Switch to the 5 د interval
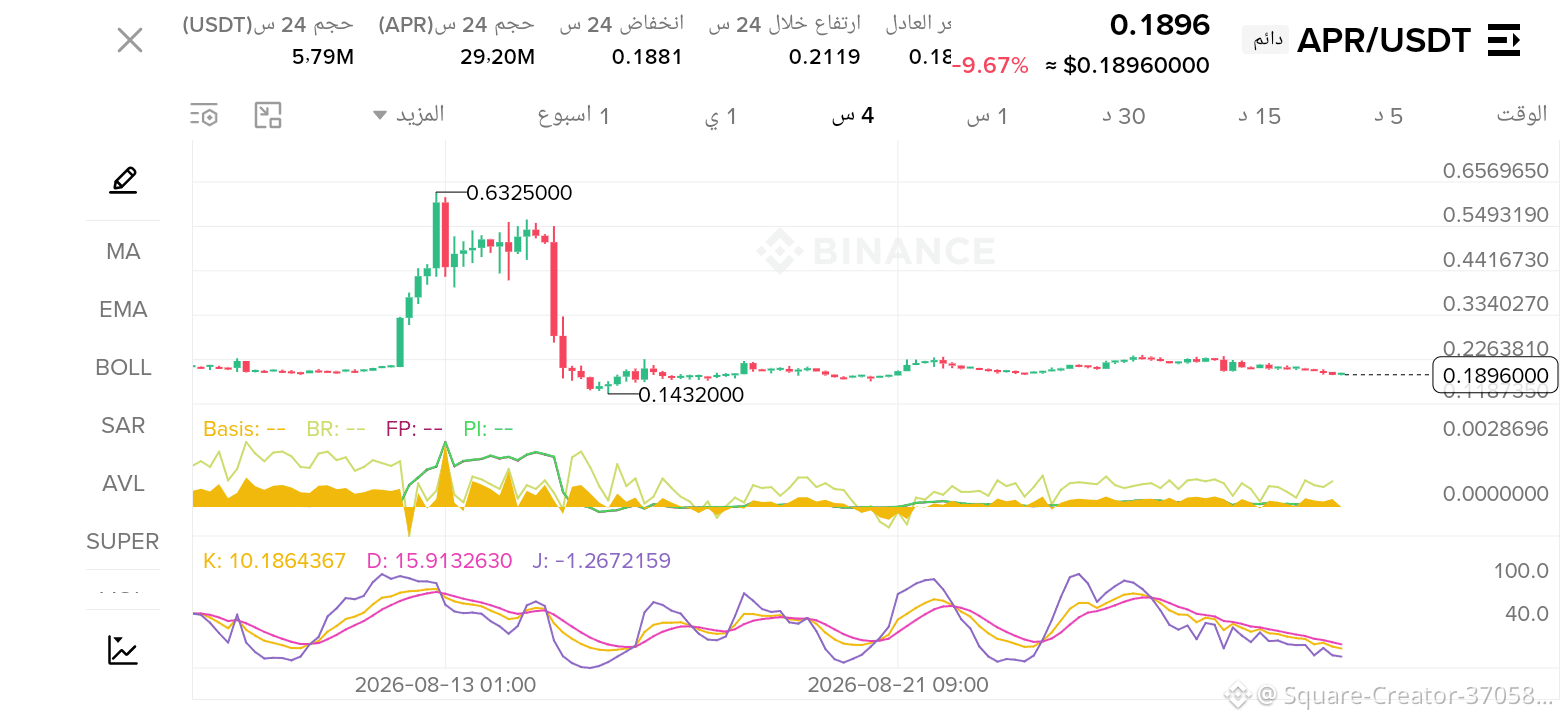The height and width of the screenshot is (720, 1560). click(x=1388, y=116)
